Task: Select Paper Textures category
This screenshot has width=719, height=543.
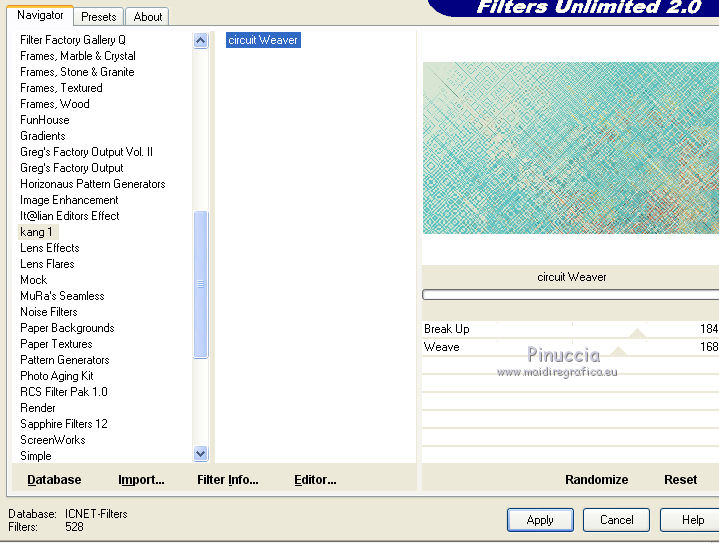Action: tap(56, 344)
